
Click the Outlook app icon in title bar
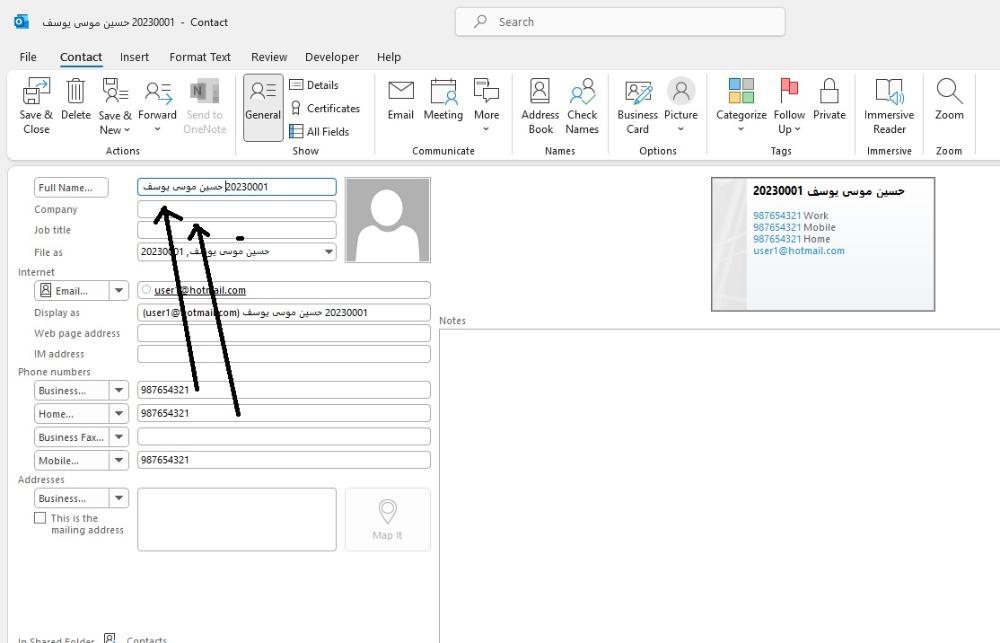pyautogui.click(x=21, y=22)
